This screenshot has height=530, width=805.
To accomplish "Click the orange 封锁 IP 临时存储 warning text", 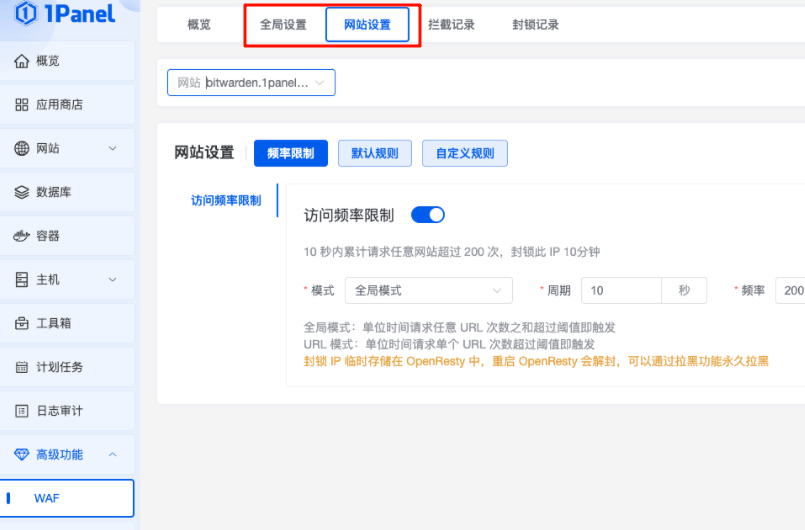I will (536, 361).
